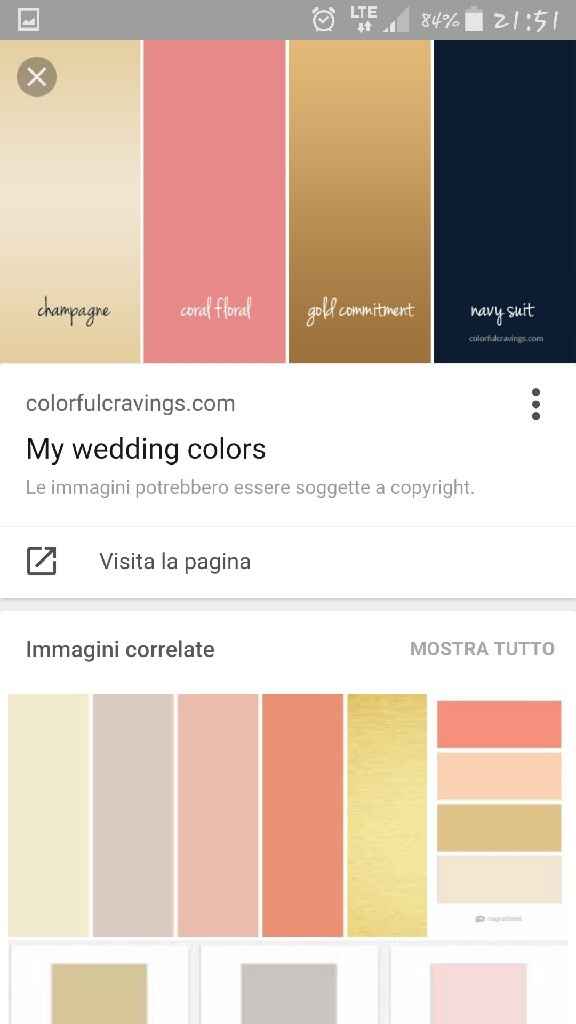Tap the Immagini correlate section header
This screenshot has height=1024, width=576.
[x=120, y=649]
